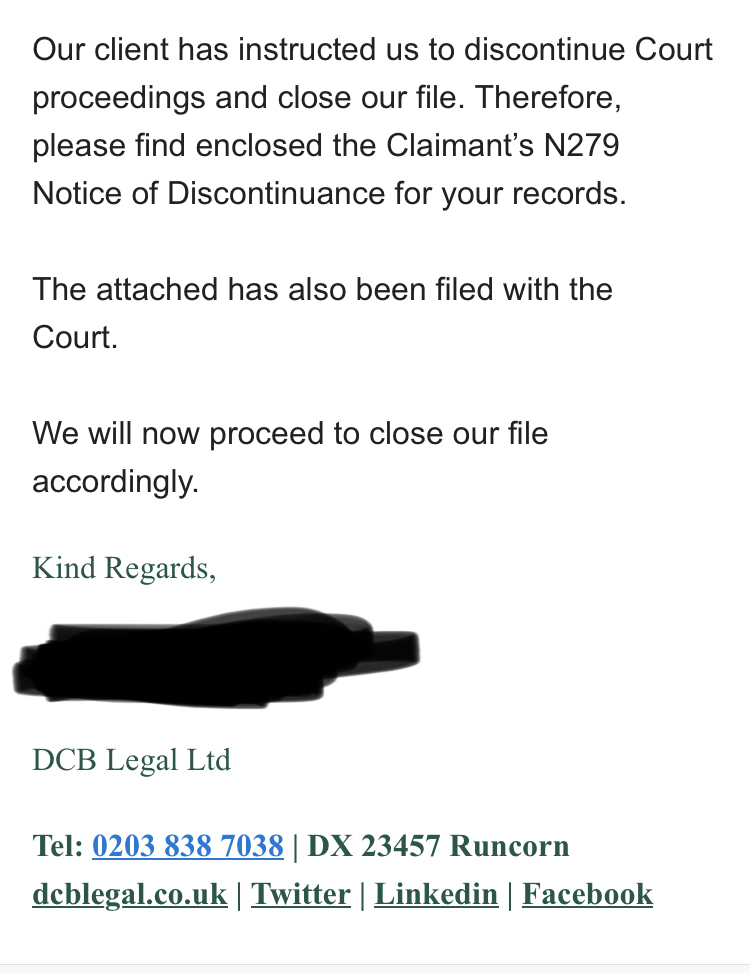Screen dimensions: 750x973
Task: Click the Tel: label in signature
Action: click(x=58, y=846)
